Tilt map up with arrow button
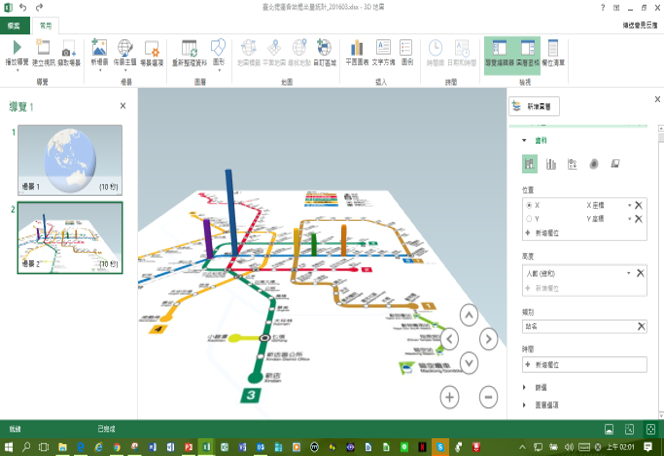The image size is (664, 456). (x=469, y=315)
